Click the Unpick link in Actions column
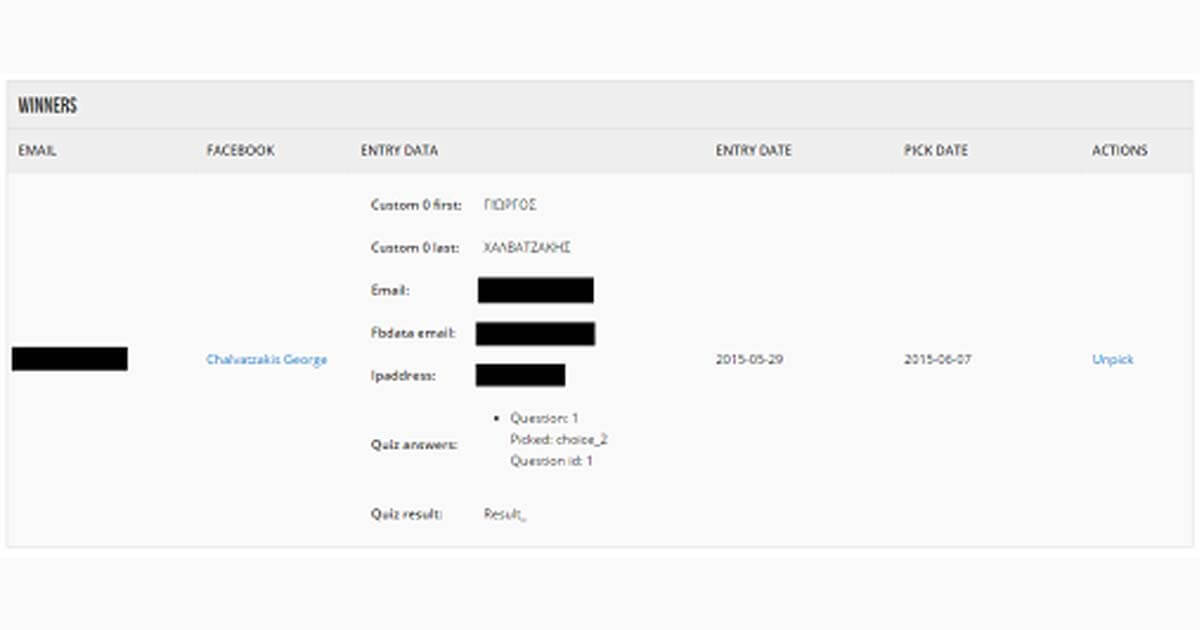The width and height of the screenshot is (1200, 630). (1112, 360)
